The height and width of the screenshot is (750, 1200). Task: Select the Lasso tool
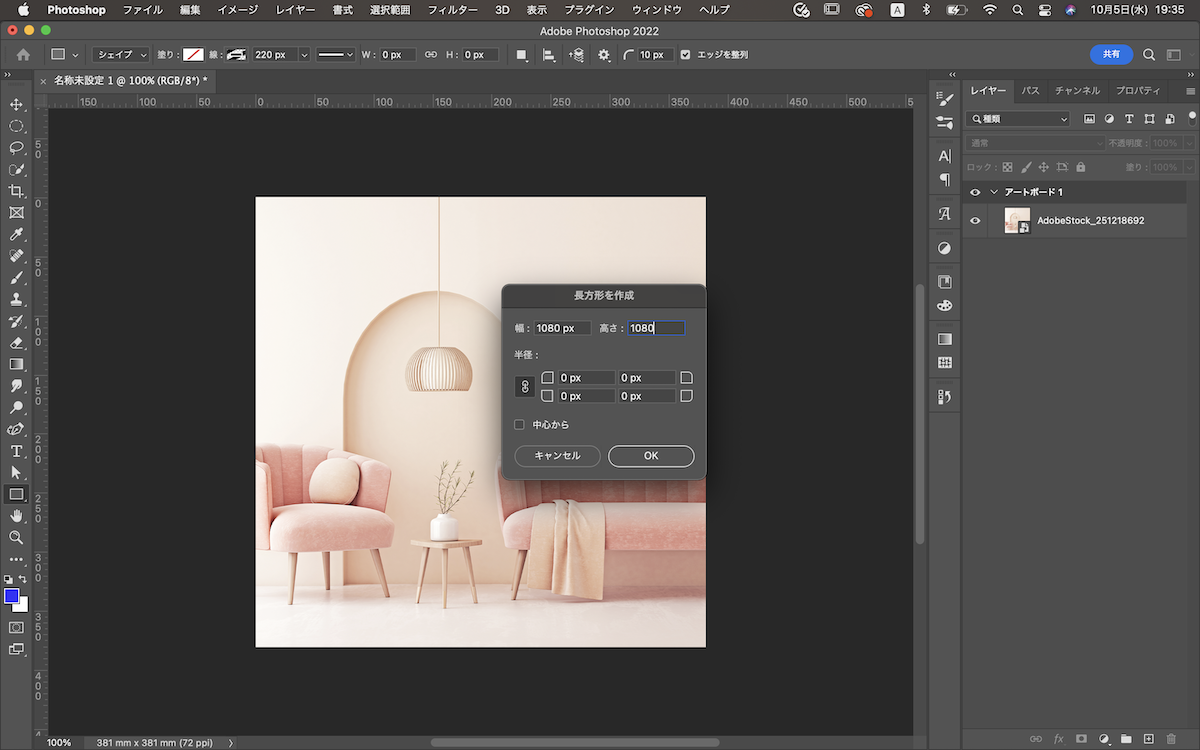16,148
